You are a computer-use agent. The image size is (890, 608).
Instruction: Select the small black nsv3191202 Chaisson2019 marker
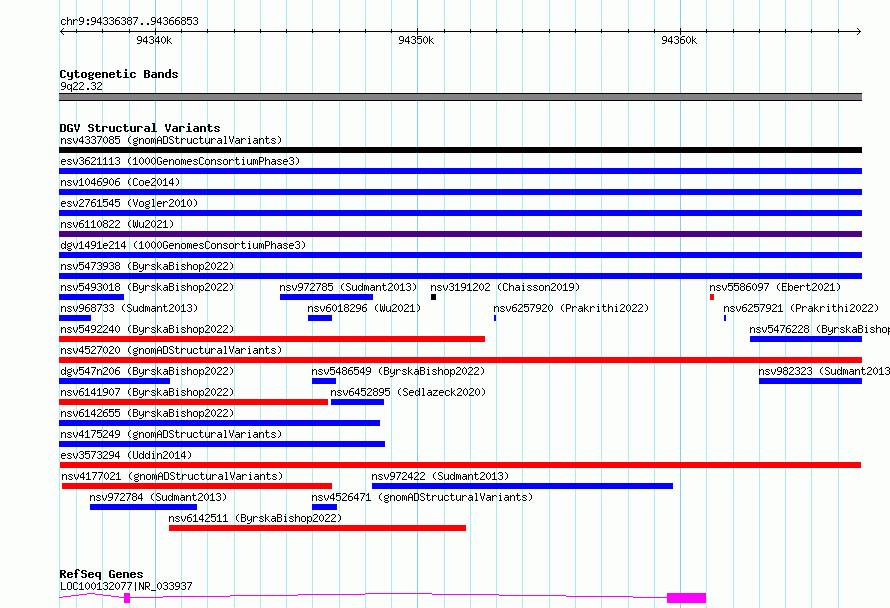[434, 297]
